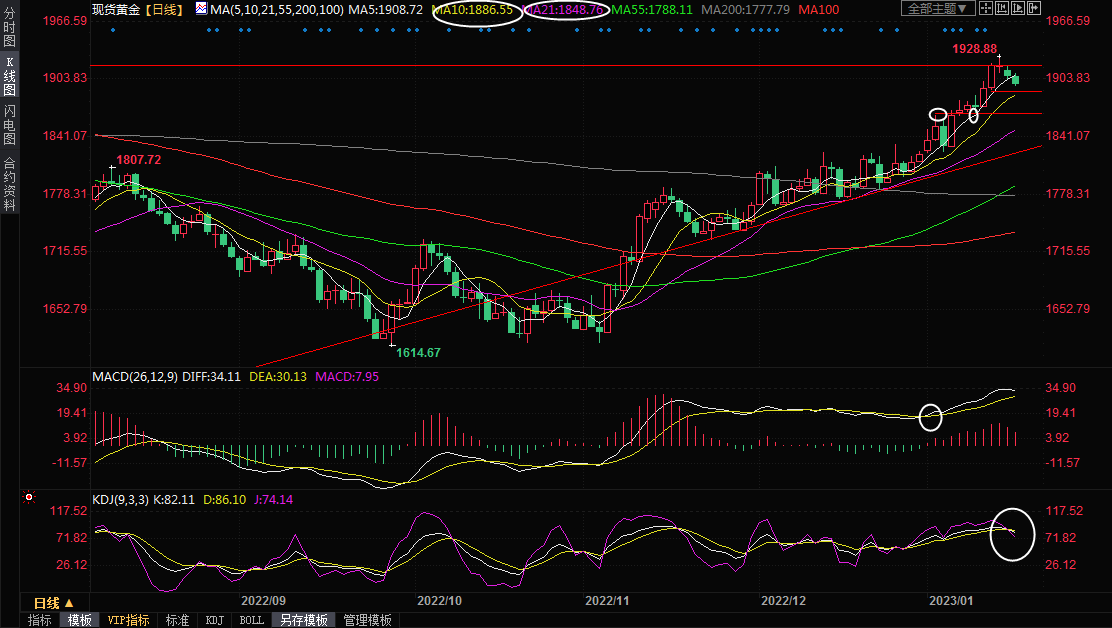Click 另存模板 to save template
1112x628 pixels.
(303, 620)
